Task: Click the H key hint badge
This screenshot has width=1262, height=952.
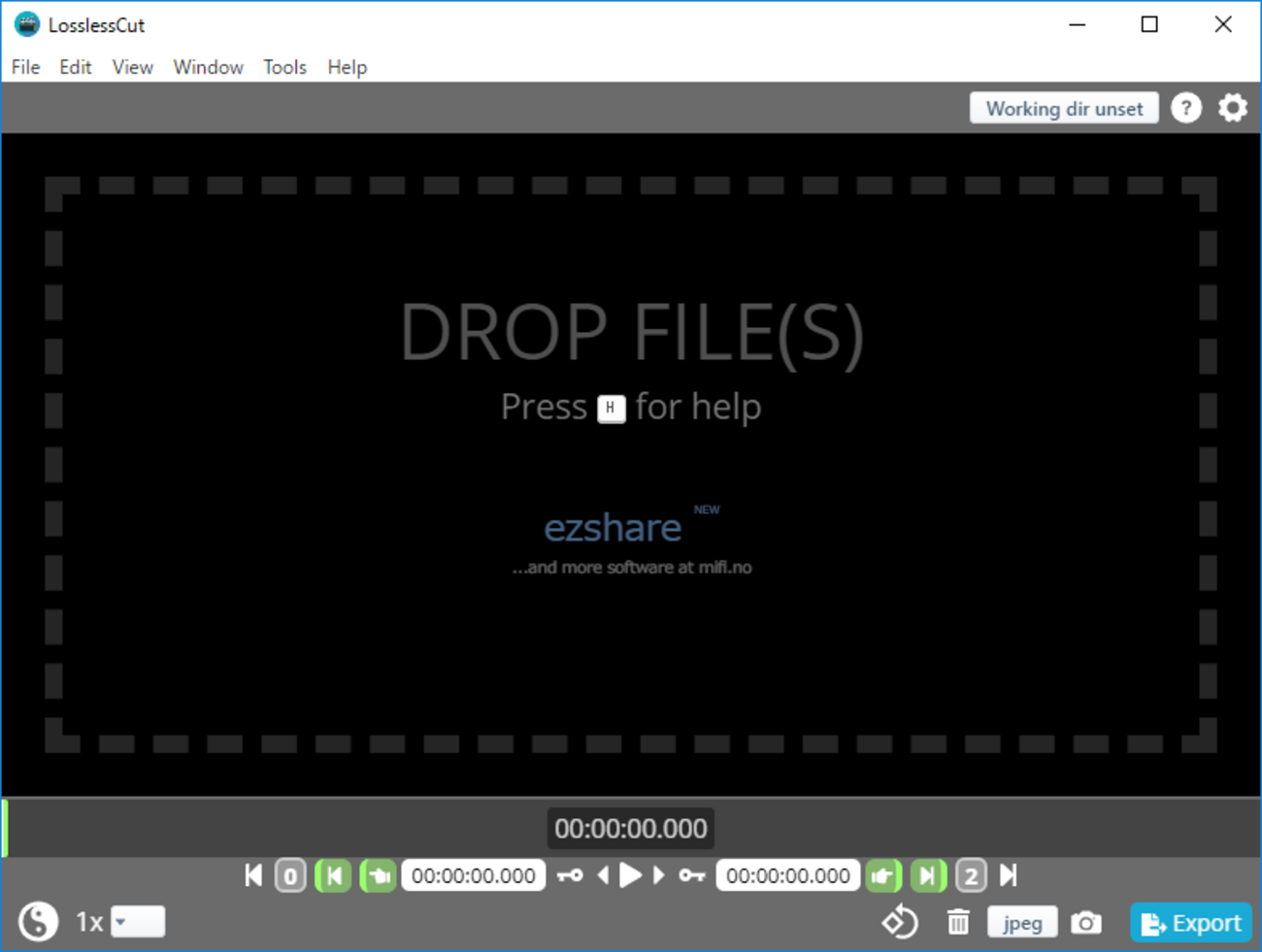Action: 611,409
